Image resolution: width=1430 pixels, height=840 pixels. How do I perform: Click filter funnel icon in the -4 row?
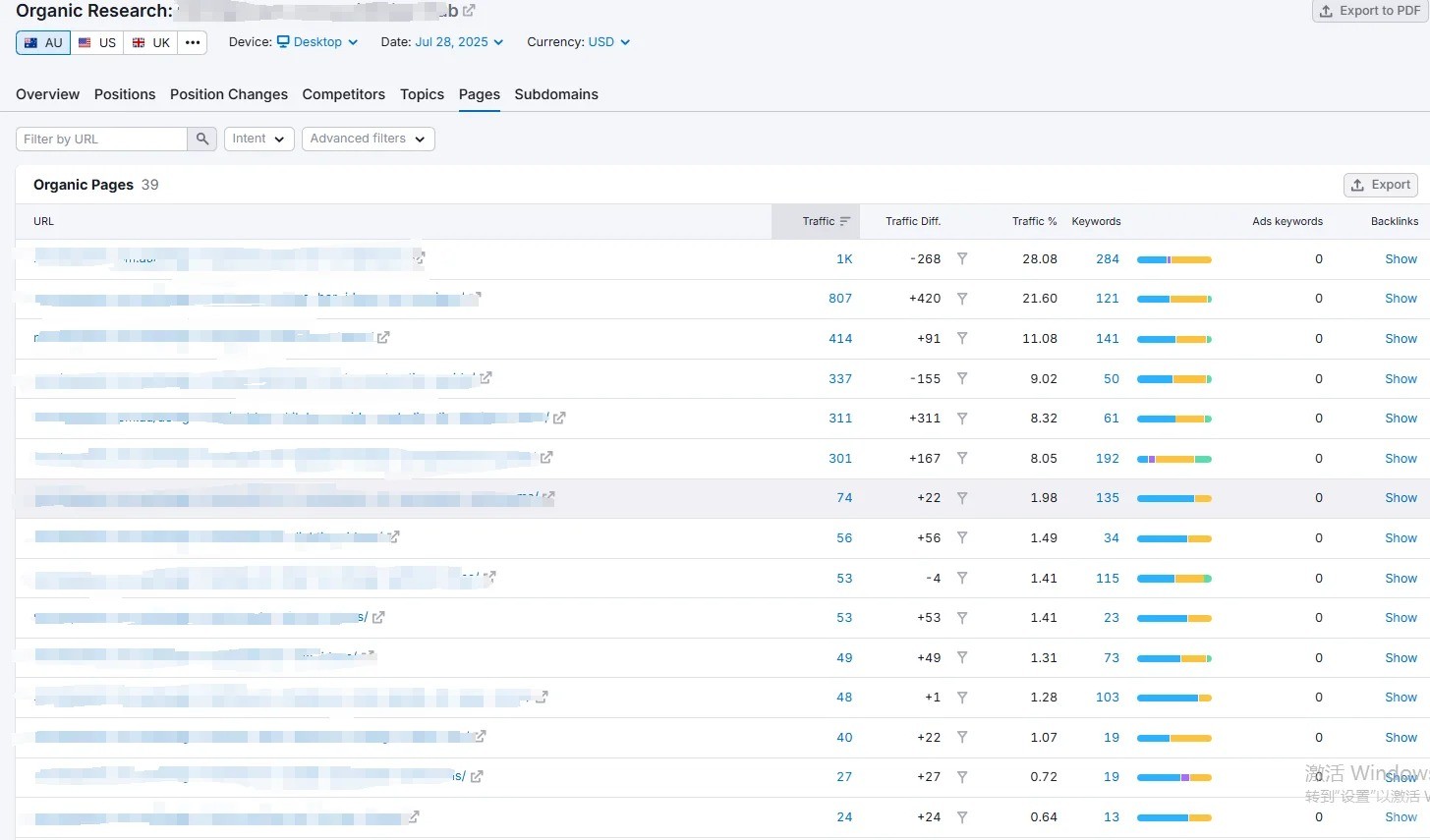pos(962,578)
